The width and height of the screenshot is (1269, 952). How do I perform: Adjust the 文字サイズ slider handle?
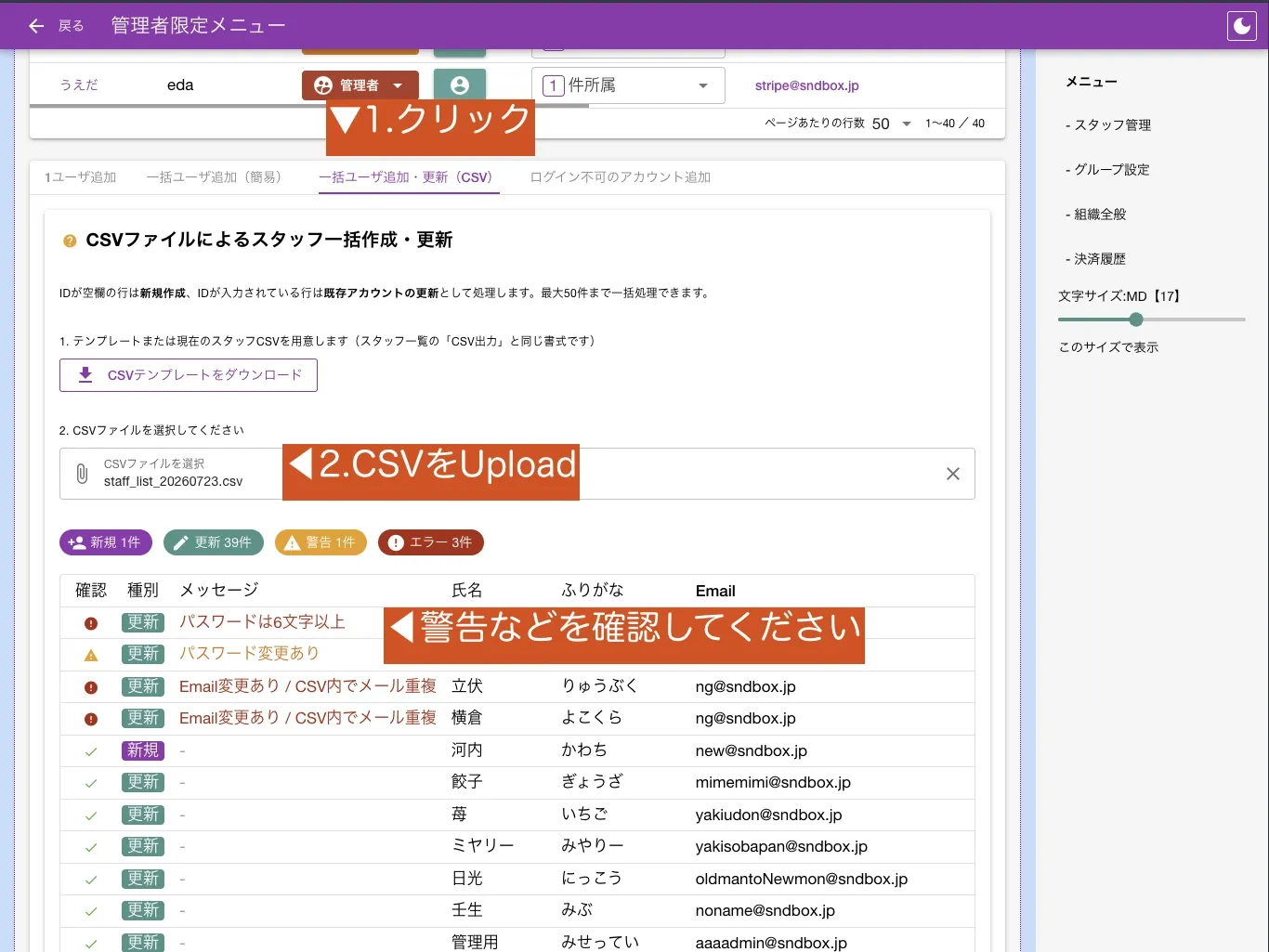click(x=1136, y=320)
